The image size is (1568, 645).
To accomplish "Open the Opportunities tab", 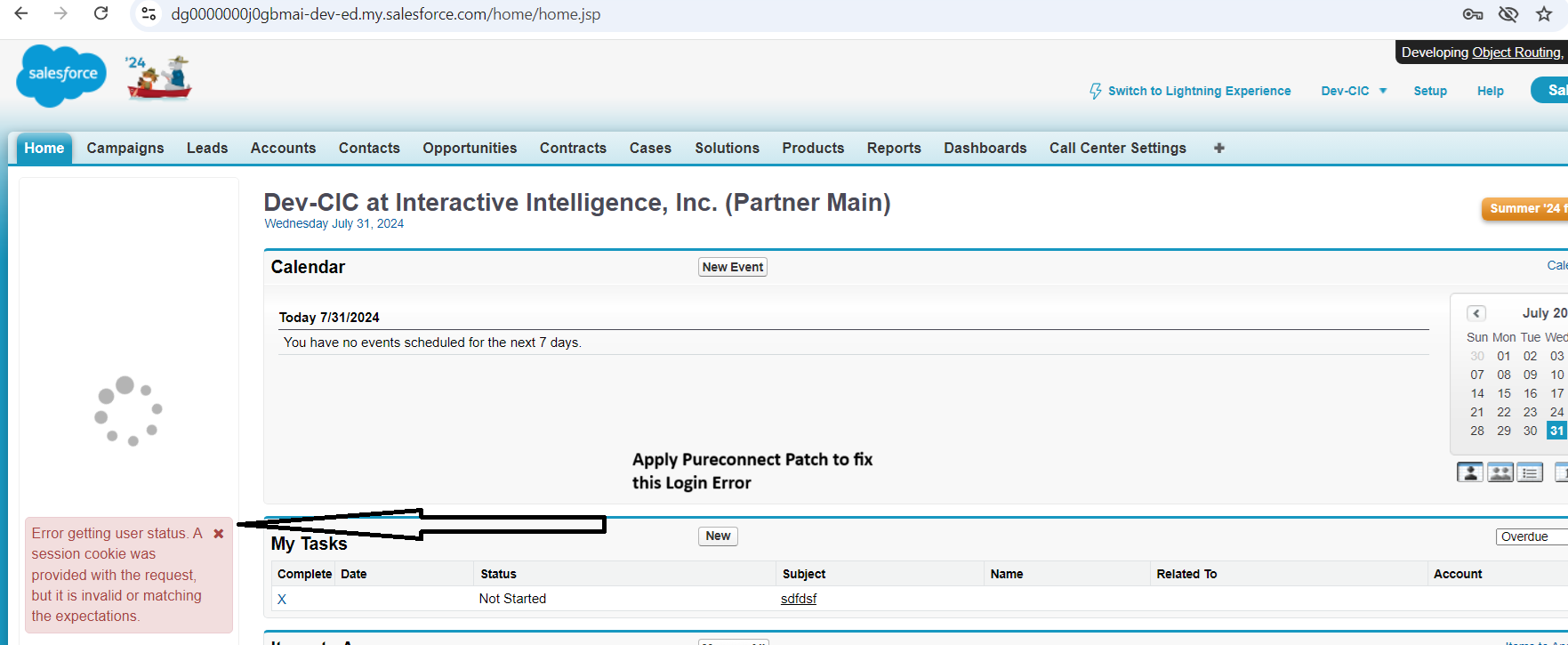I will [x=470, y=148].
